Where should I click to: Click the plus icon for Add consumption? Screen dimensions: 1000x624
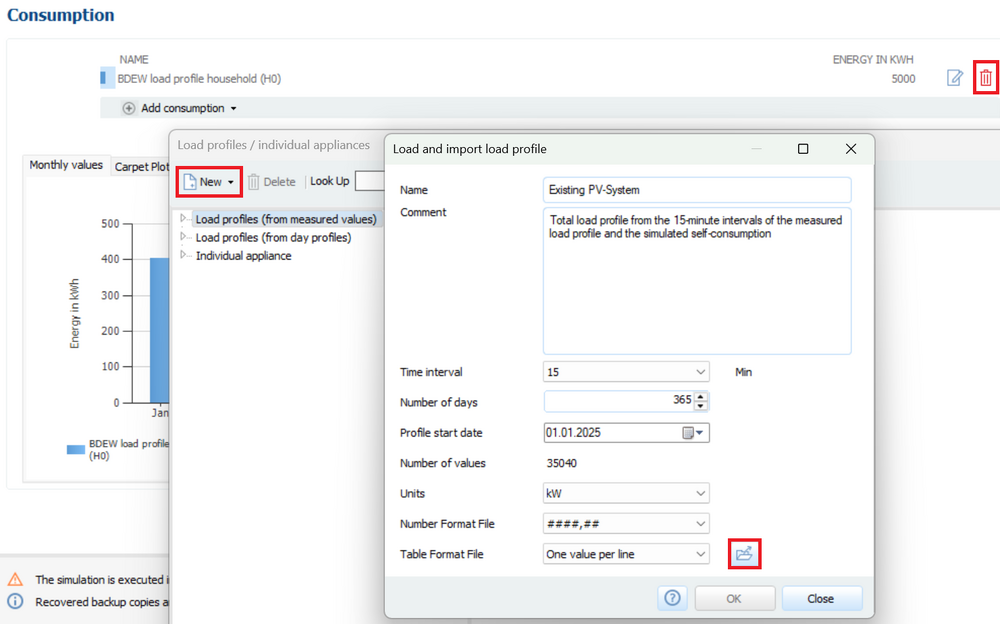coord(129,108)
